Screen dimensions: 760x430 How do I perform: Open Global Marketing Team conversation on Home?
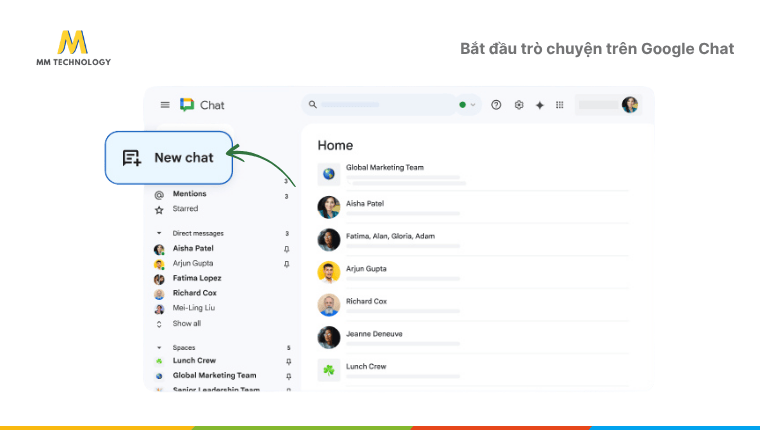[473, 174]
